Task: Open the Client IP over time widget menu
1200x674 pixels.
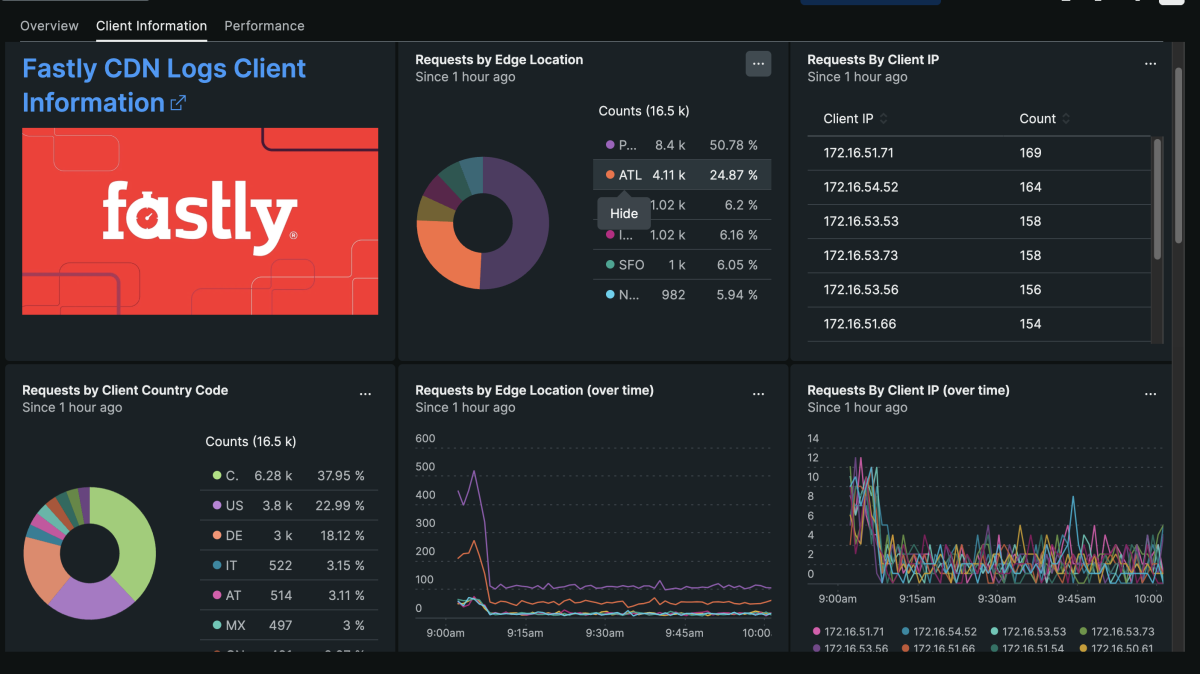Action: 1150,395
